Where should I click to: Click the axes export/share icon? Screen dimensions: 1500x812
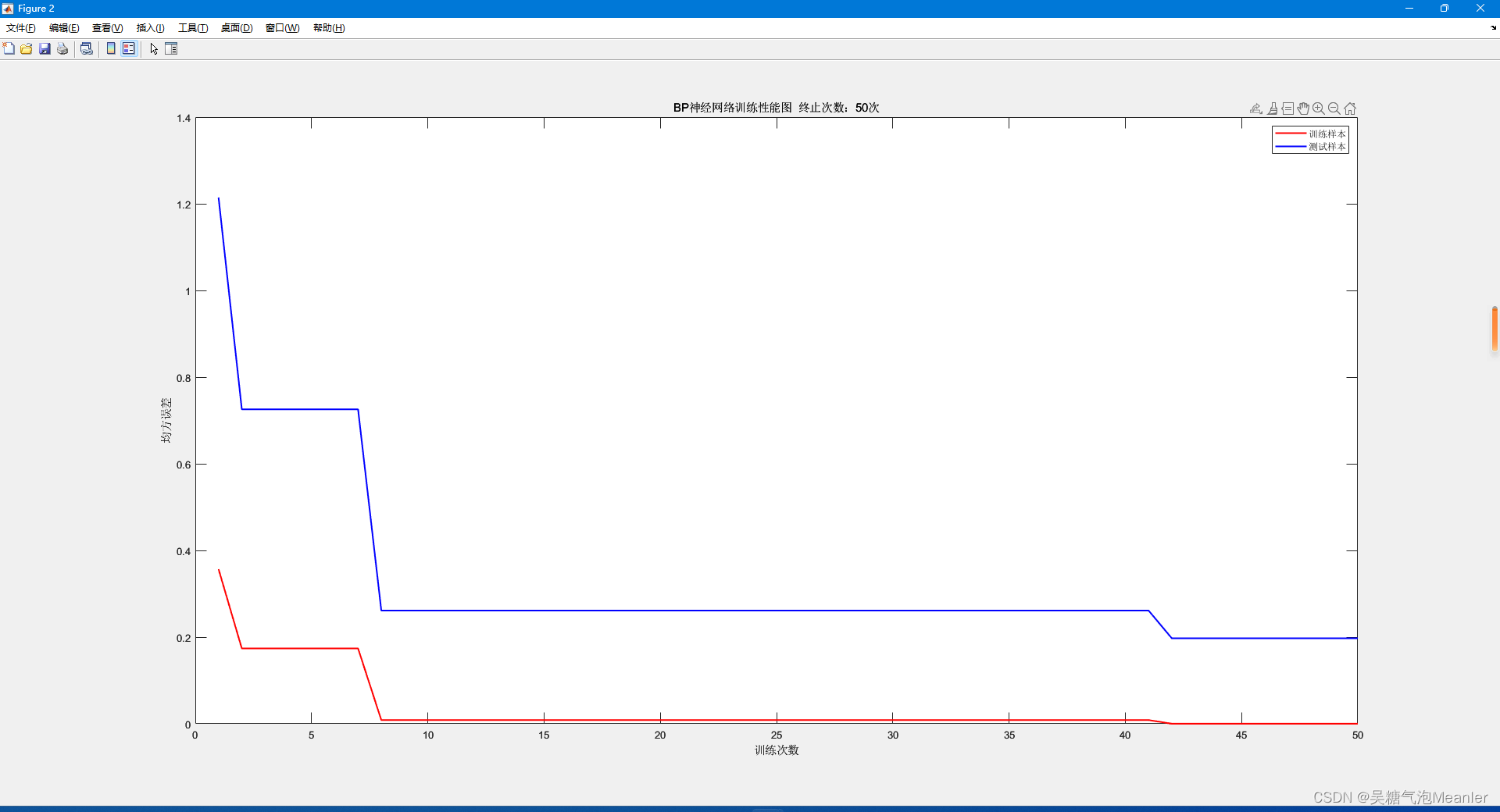click(x=1256, y=109)
